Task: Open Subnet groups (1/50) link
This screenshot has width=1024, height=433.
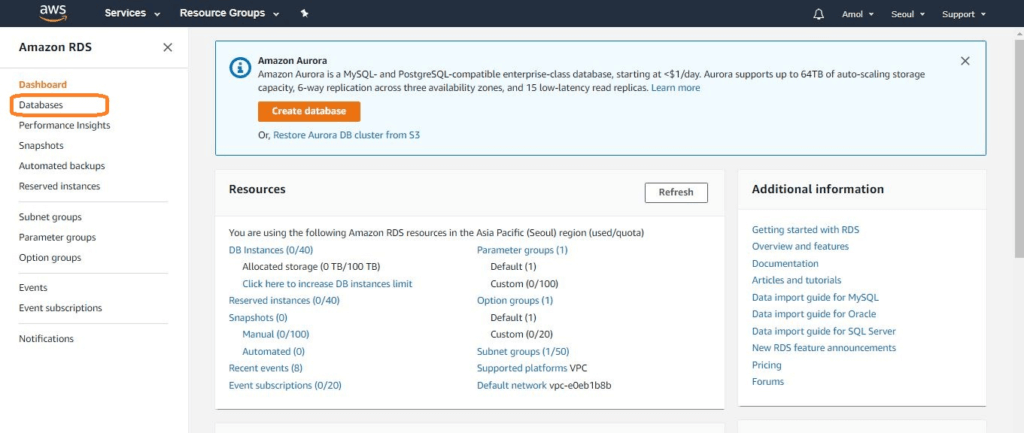Action: click(x=523, y=351)
